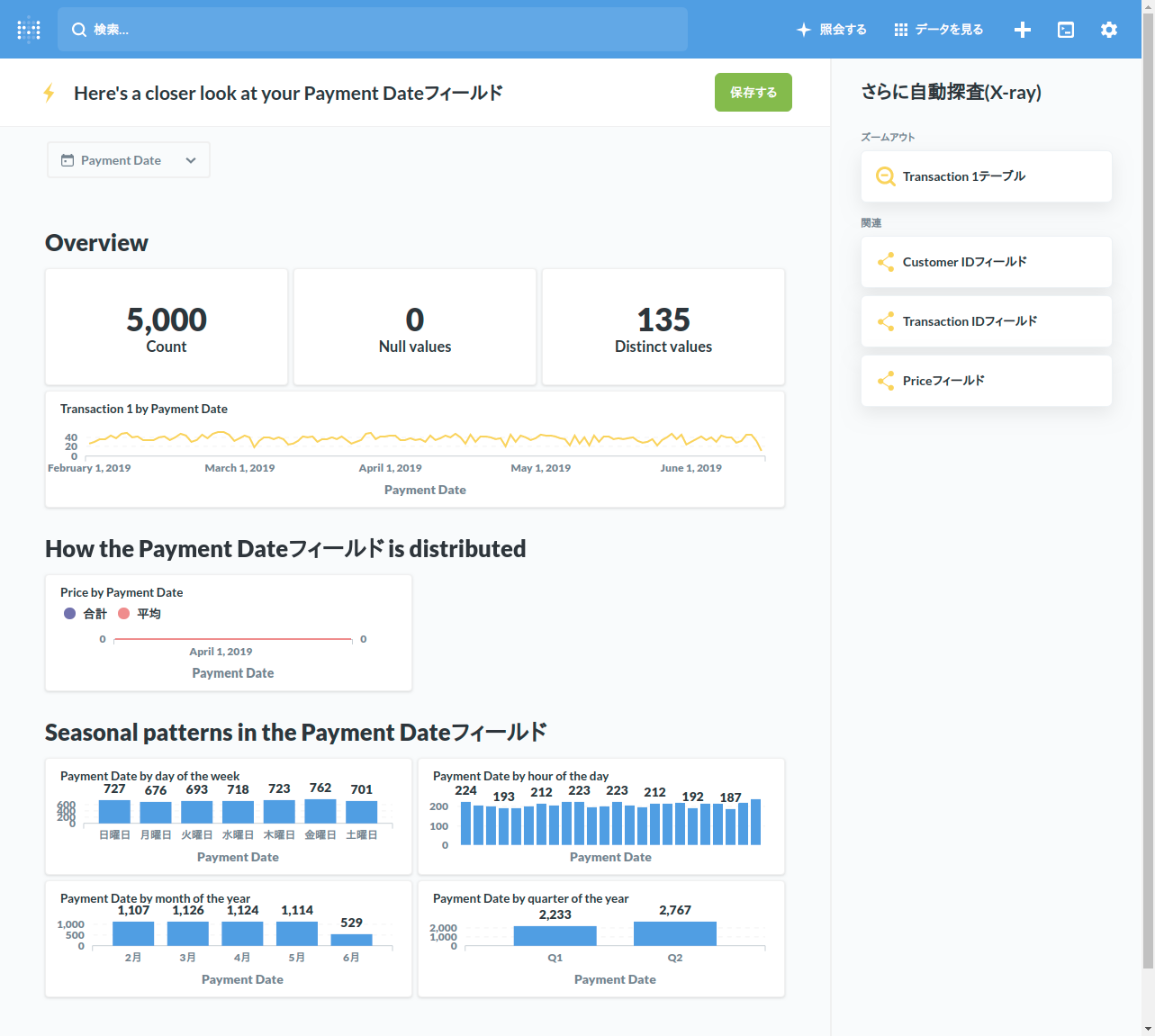
Task: Open the settings gear icon
Action: click(1109, 30)
